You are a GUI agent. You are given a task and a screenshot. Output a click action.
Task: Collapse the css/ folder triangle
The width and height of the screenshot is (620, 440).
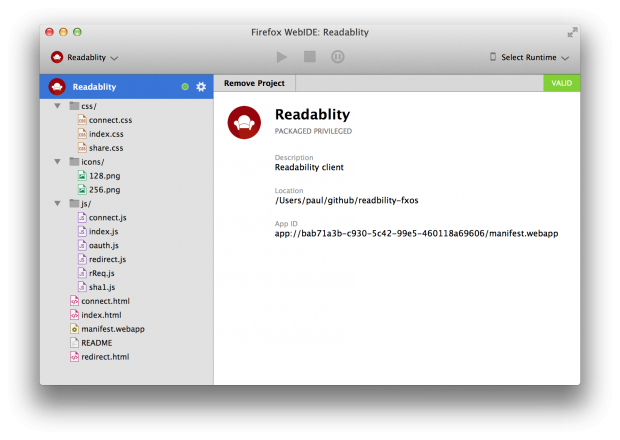point(57,106)
